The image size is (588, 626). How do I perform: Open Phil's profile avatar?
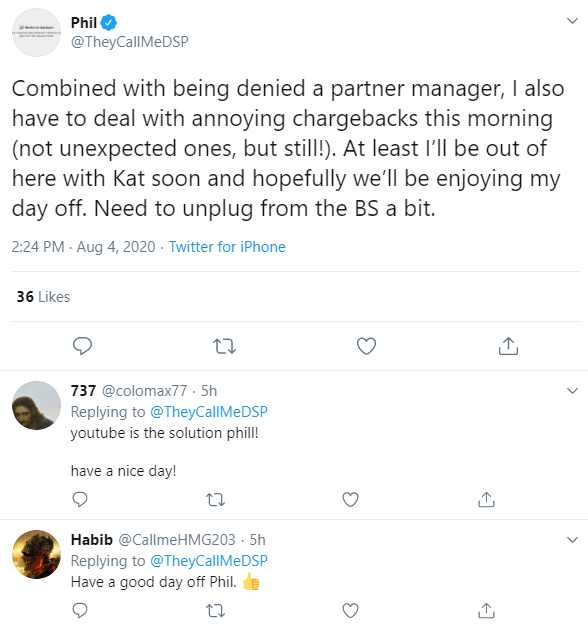pos(36,32)
